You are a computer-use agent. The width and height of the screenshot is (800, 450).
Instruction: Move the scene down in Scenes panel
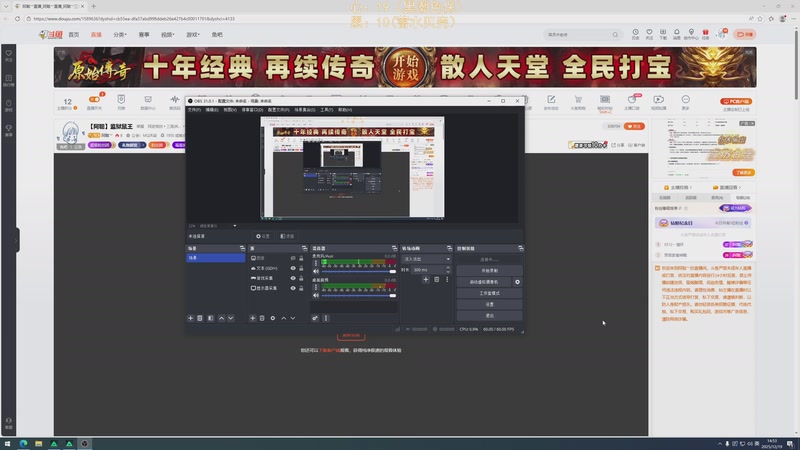[x=231, y=318]
